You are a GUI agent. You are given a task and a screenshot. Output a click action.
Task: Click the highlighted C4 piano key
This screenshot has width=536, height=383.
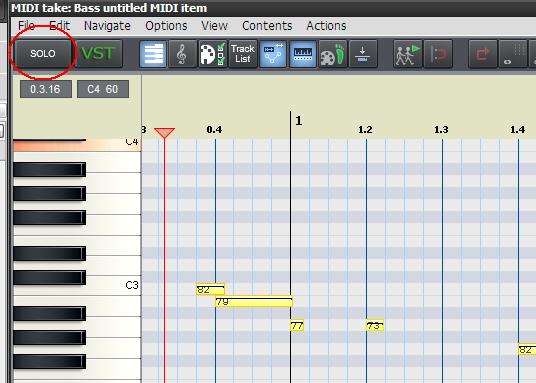[x=77, y=146]
